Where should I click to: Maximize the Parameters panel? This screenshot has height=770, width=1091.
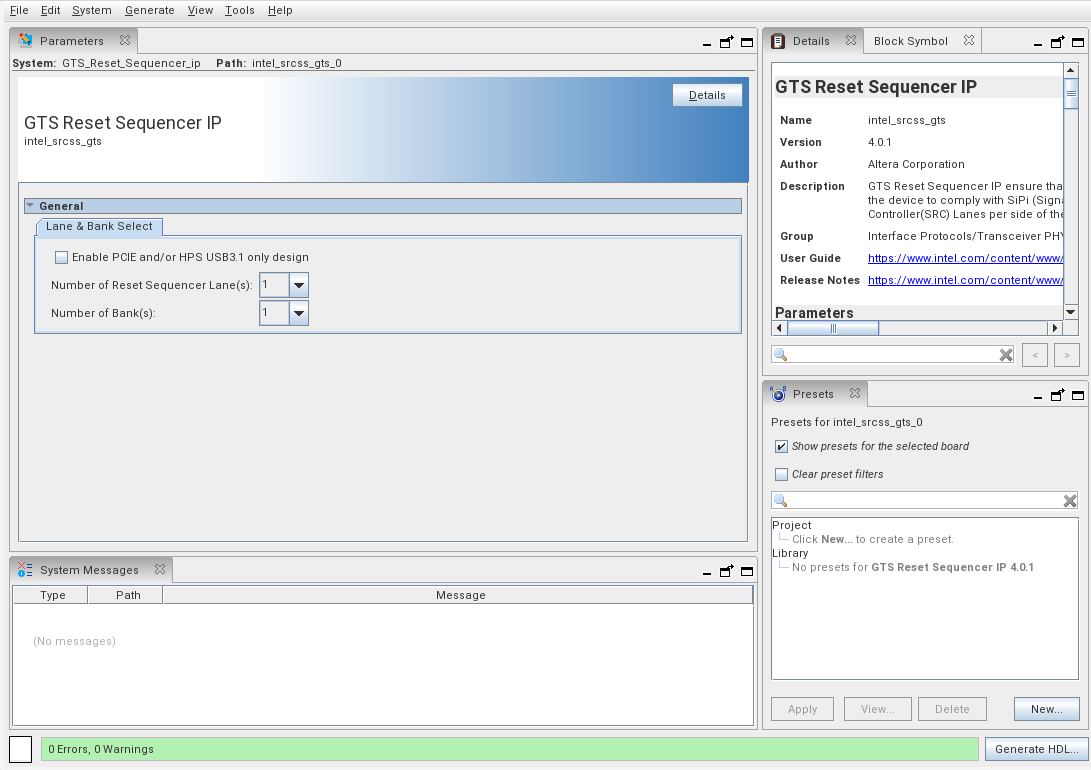coord(747,42)
